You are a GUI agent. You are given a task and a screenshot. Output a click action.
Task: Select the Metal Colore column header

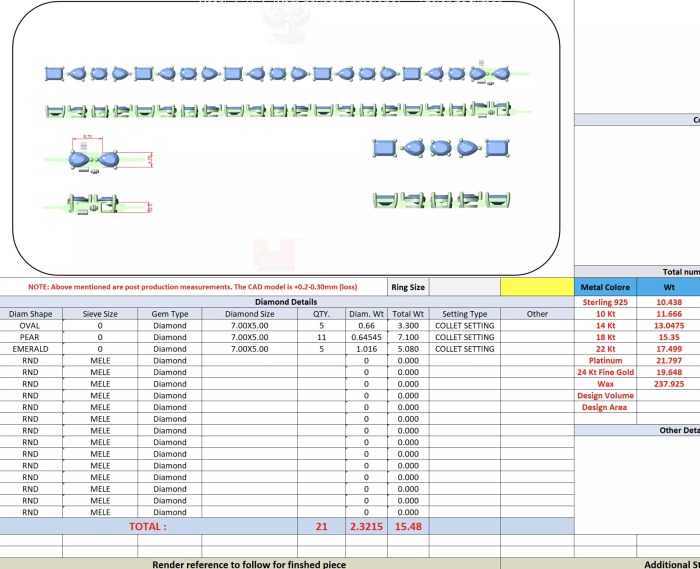pyautogui.click(x=605, y=287)
